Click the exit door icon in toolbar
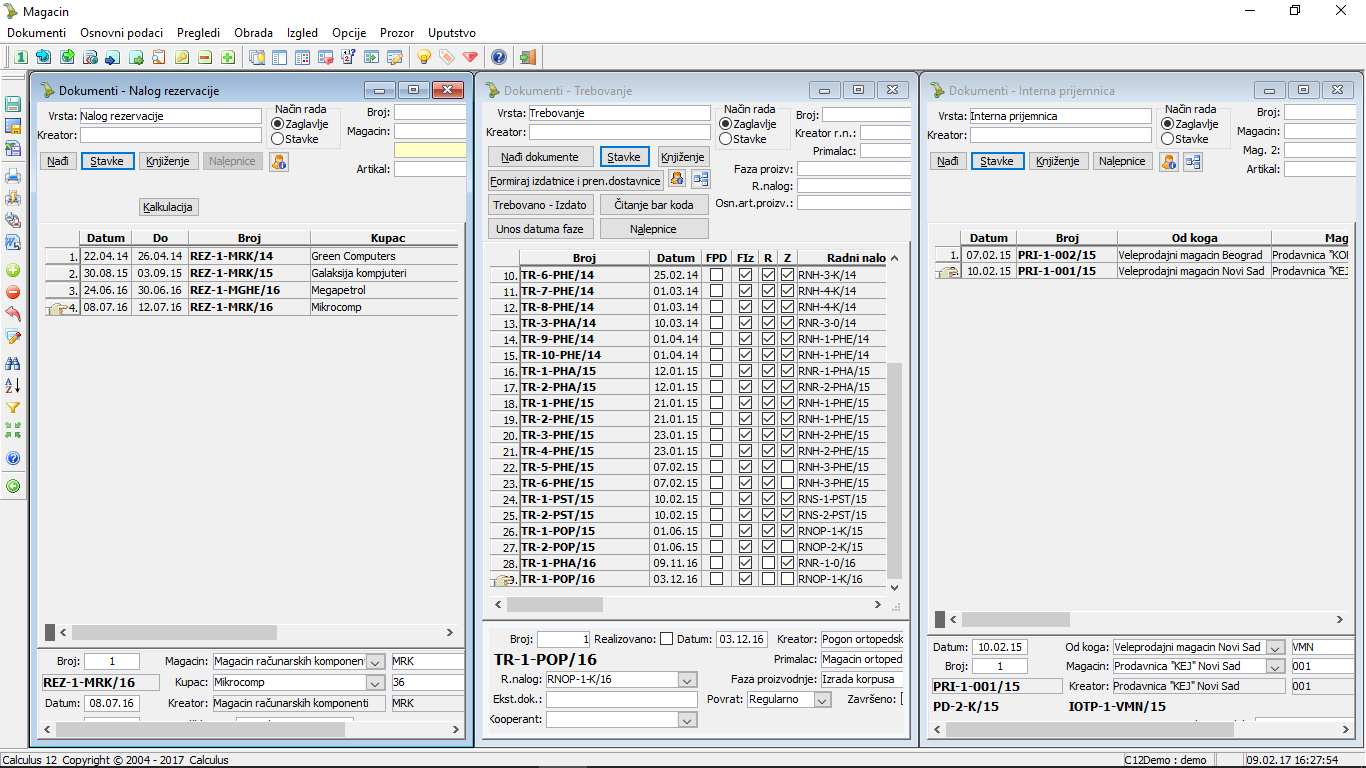 click(x=527, y=57)
